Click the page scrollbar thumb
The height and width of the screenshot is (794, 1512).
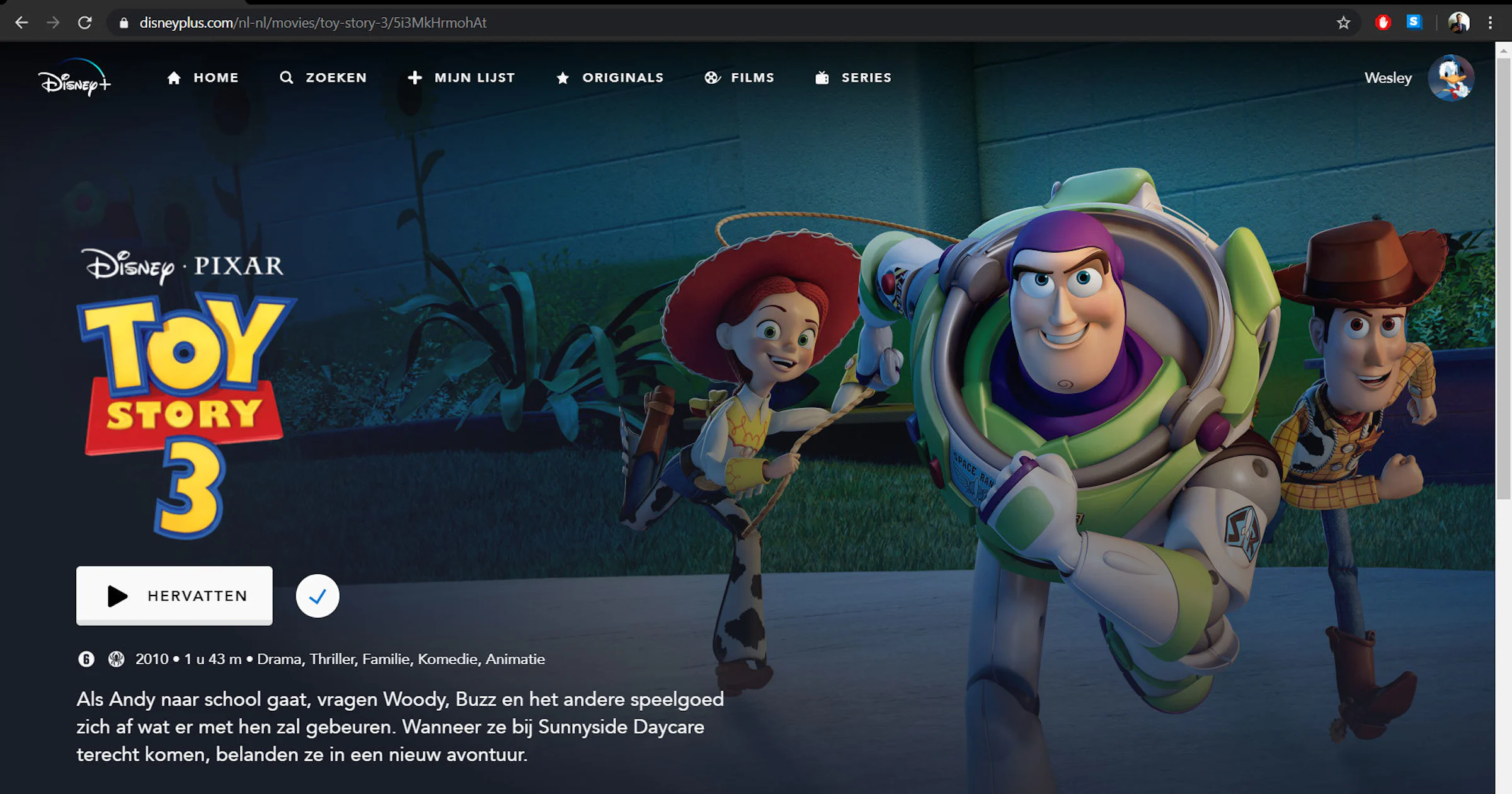[x=1504, y=278]
